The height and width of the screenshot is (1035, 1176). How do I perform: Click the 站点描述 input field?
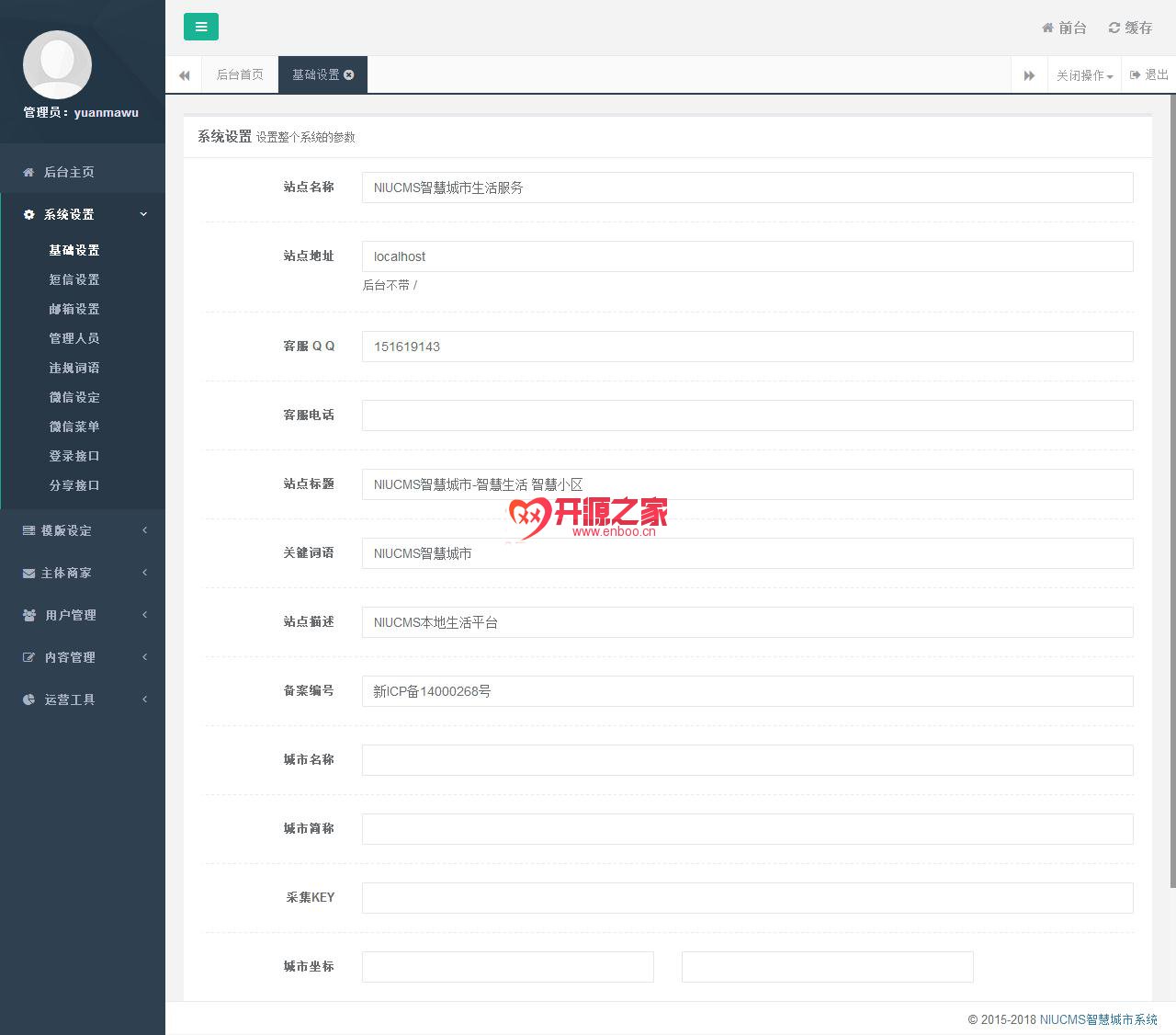(x=747, y=622)
